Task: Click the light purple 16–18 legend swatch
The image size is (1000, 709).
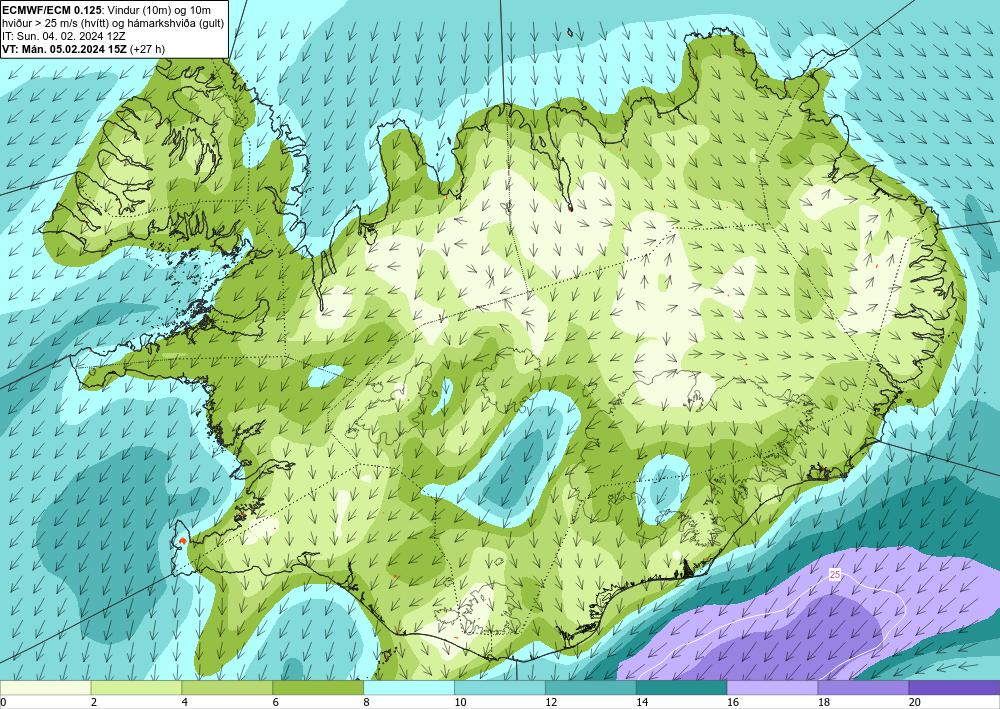Action: [x=772, y=687]
